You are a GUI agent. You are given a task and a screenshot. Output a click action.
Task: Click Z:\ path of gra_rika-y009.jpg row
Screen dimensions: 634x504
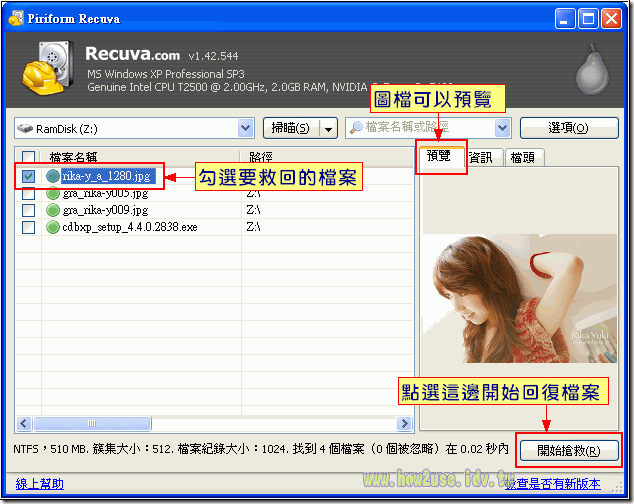(x=253, y=210)
